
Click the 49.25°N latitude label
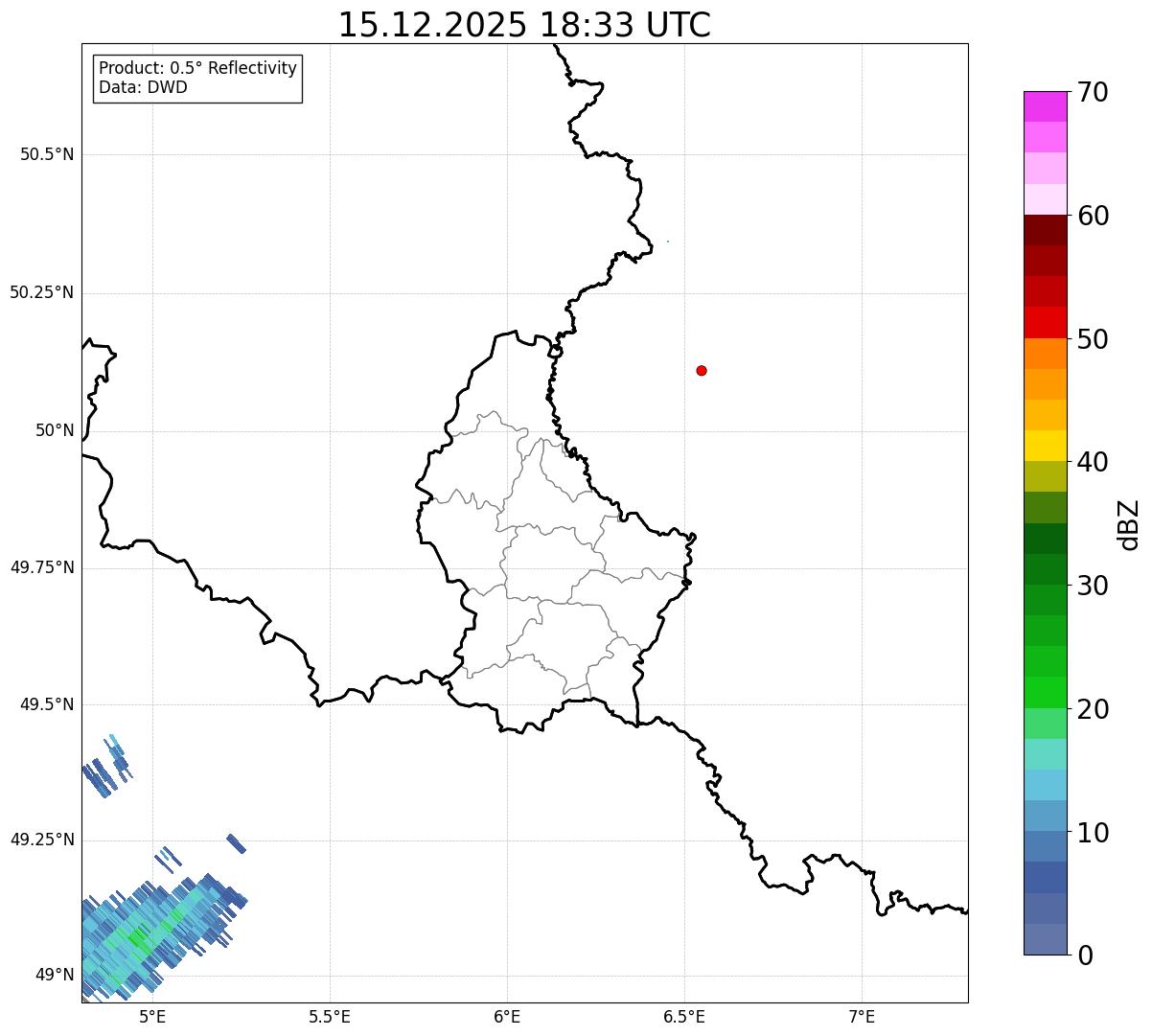click(x=41, y=840)
